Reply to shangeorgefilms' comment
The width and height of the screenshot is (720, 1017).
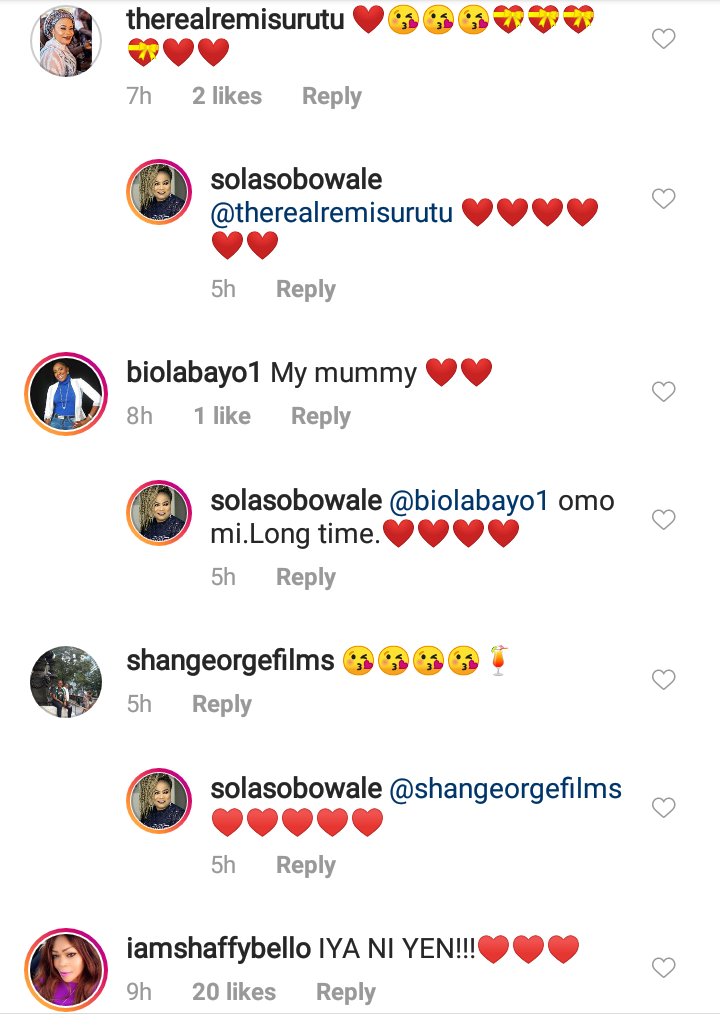tap(221, 704)
